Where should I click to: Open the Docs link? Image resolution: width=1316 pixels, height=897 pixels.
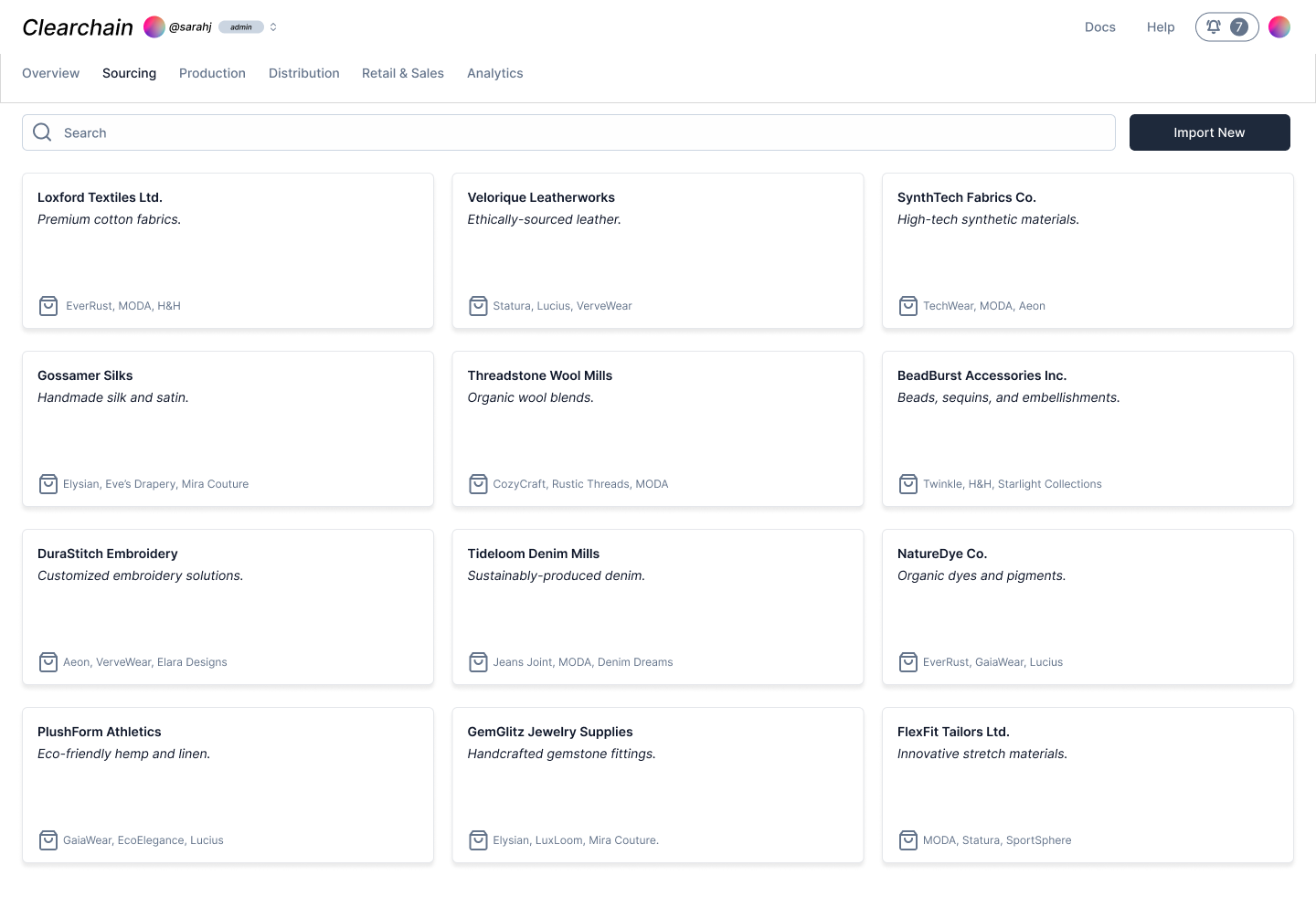[1099, 27]
